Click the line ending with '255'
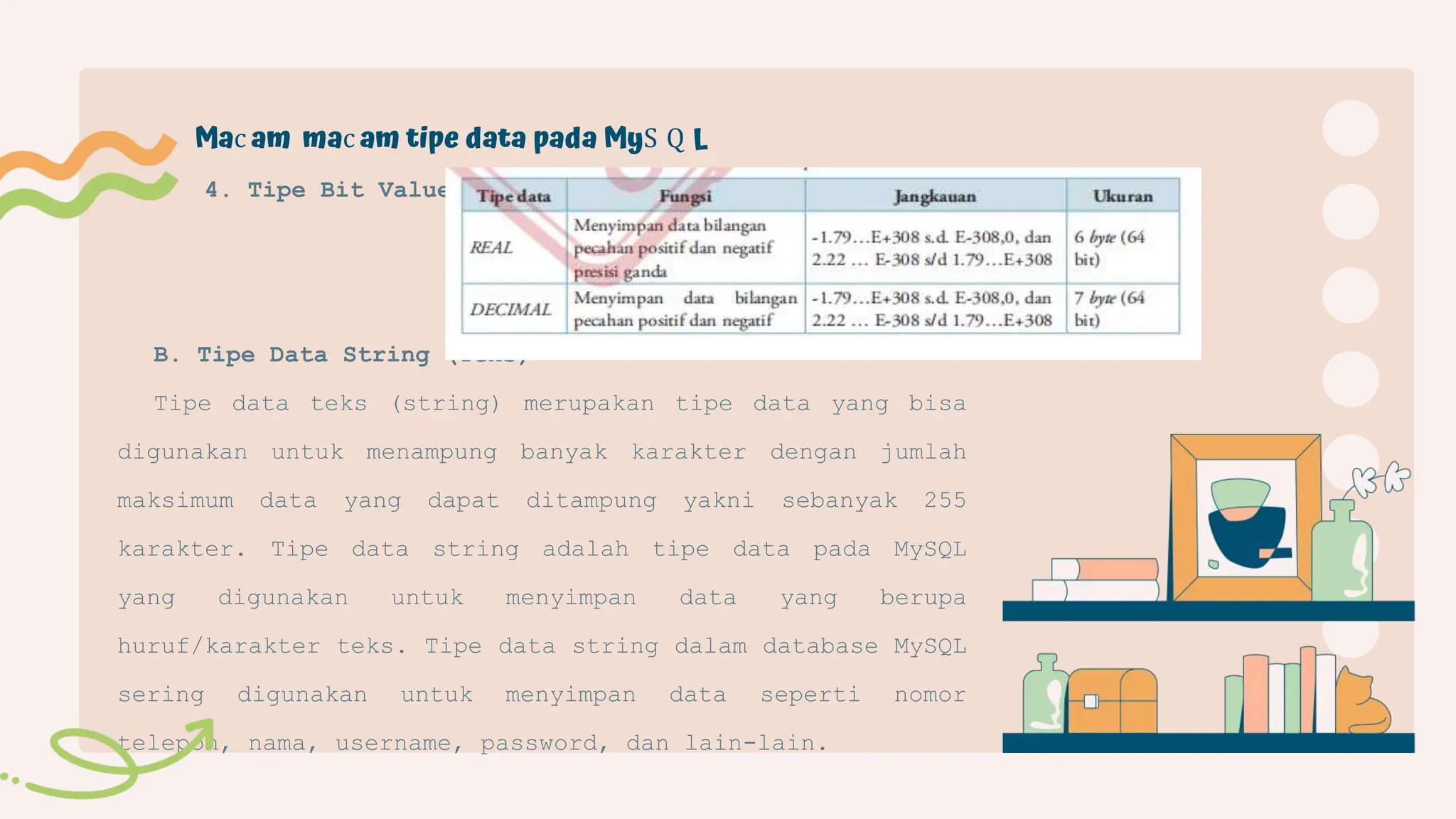 point(542,500)
